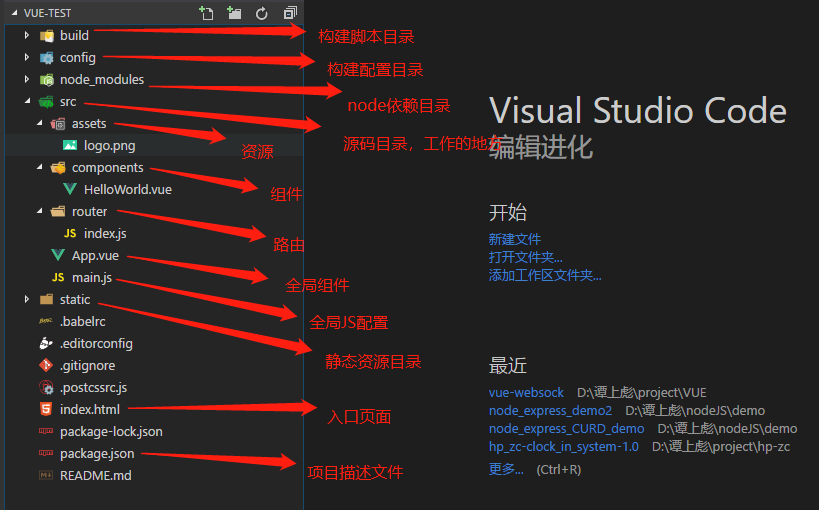Click the New File icon in explorer header
The width and height of the screenshot is (819, 510).
(206, 13)
